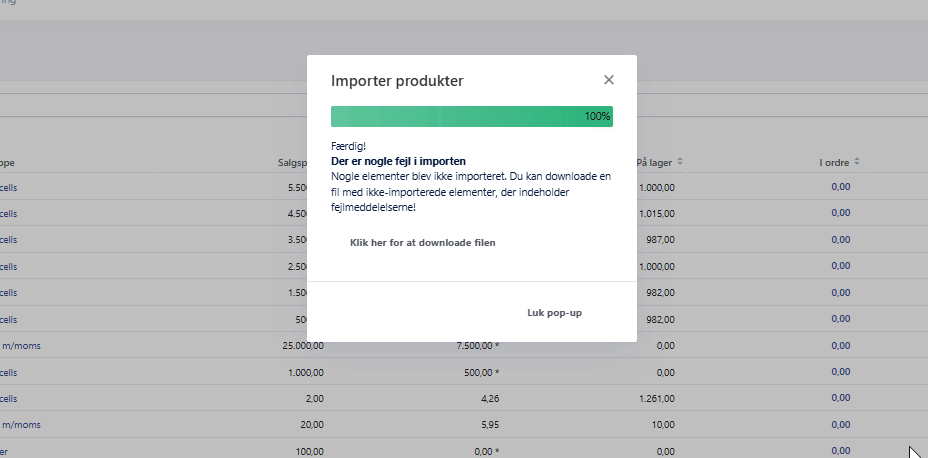
Task: Open I ordre value for 1.261,00 stock row
Action: click(840, 397)
